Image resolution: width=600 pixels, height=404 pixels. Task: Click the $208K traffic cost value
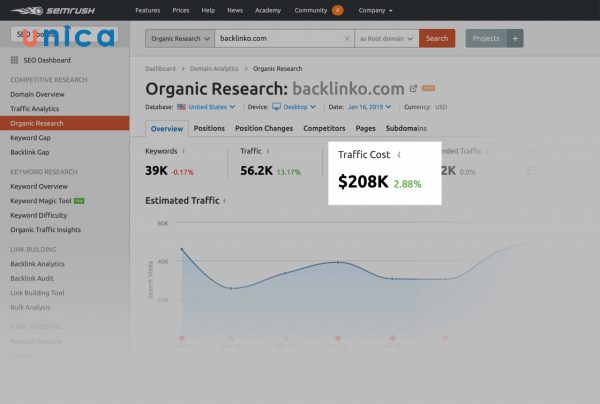pos(363,181)
